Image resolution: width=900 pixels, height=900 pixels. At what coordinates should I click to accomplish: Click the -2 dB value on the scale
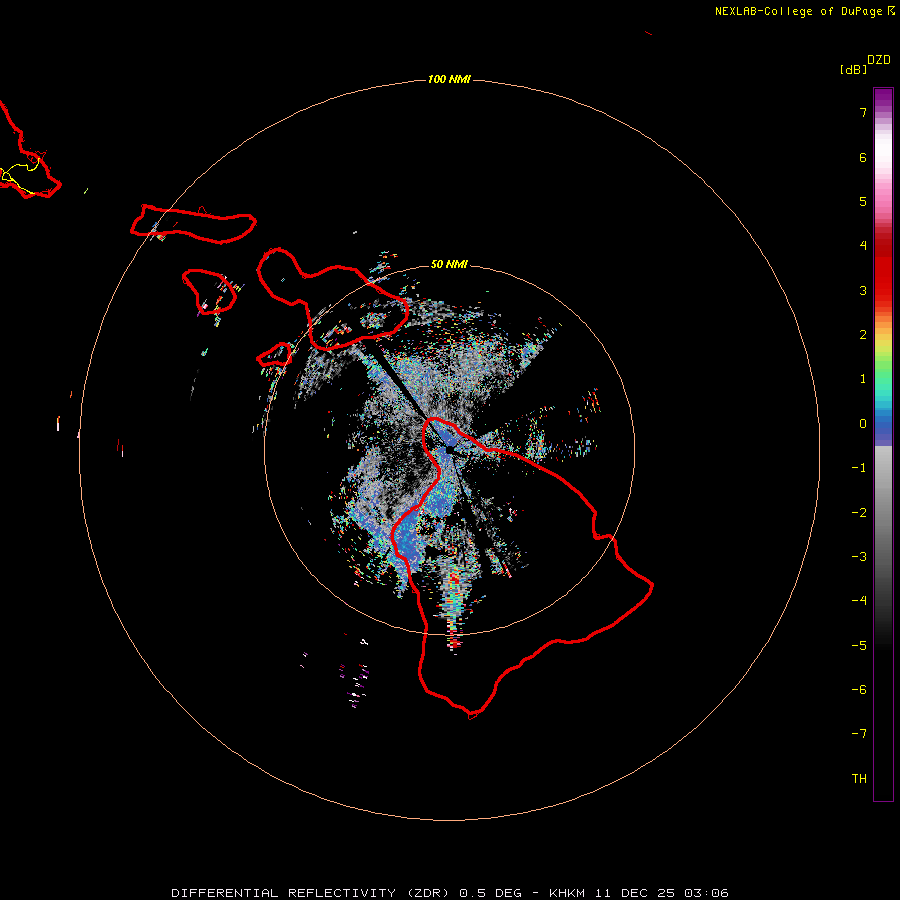[x=859, y=513]
